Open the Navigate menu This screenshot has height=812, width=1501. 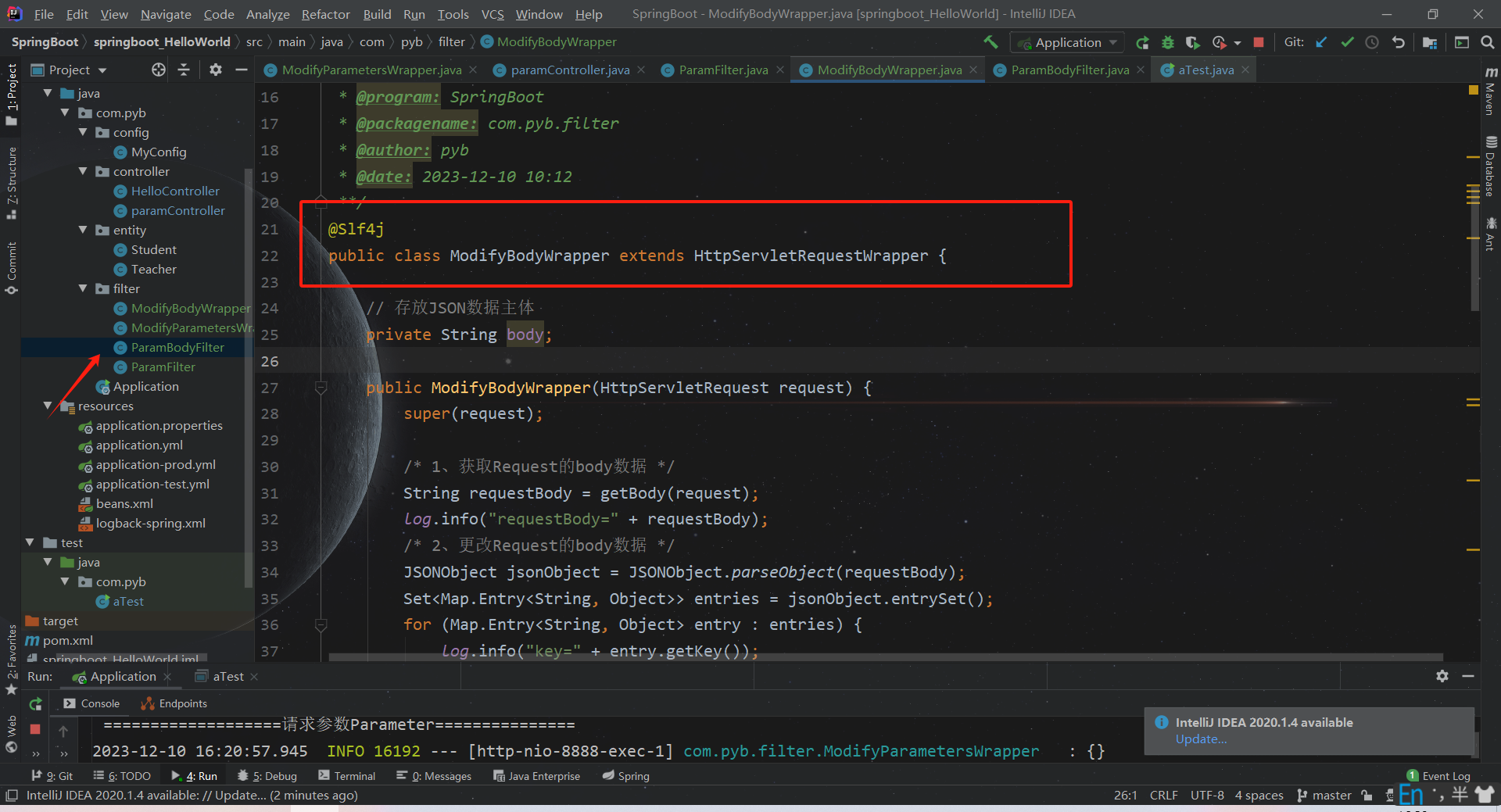[166, 14]
